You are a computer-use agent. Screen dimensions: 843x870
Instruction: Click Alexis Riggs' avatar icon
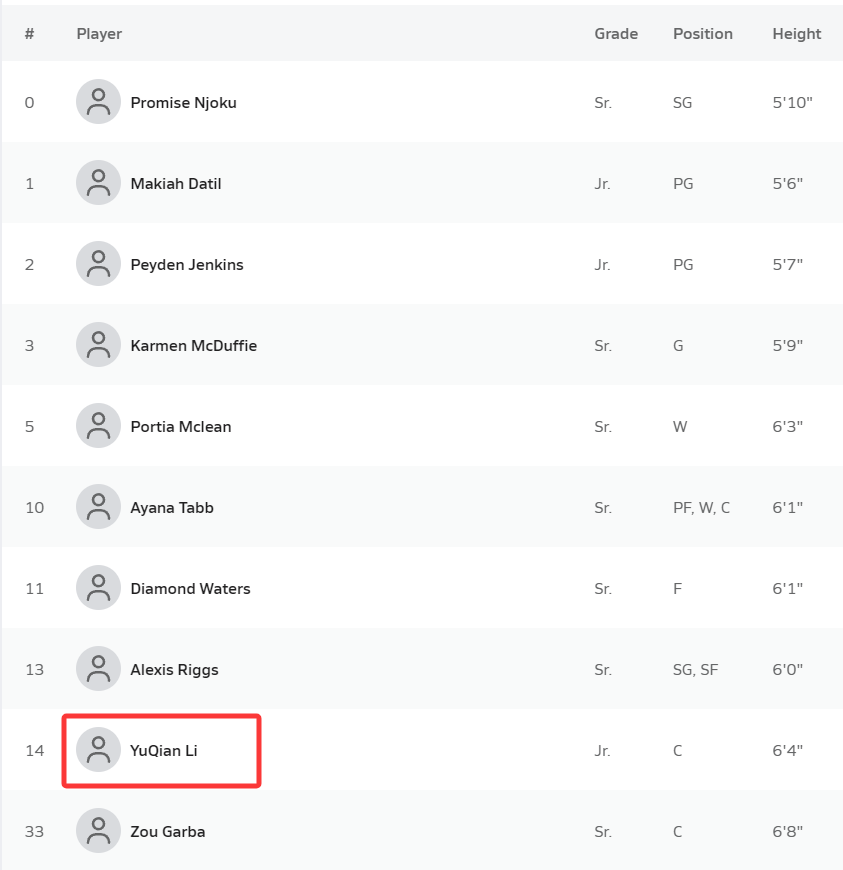(98, 669)
